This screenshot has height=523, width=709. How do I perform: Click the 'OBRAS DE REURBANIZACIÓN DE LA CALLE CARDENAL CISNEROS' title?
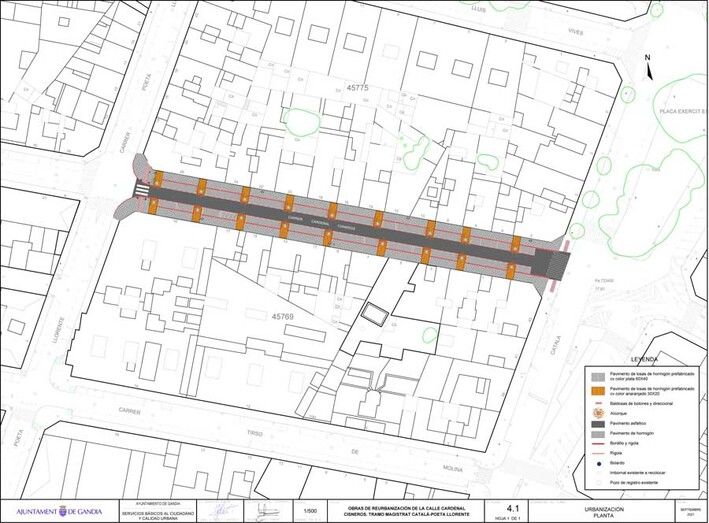404,511
